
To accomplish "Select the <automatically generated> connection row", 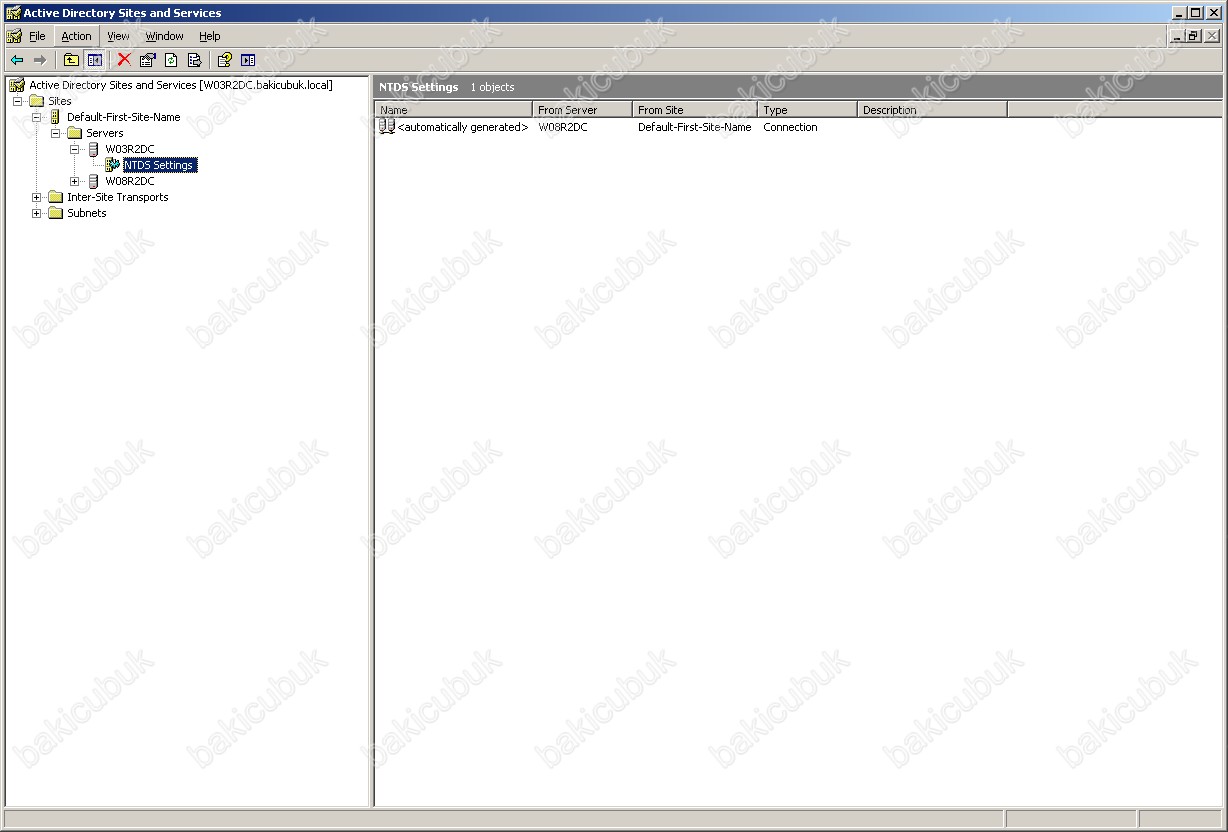I will coord(453,127).
